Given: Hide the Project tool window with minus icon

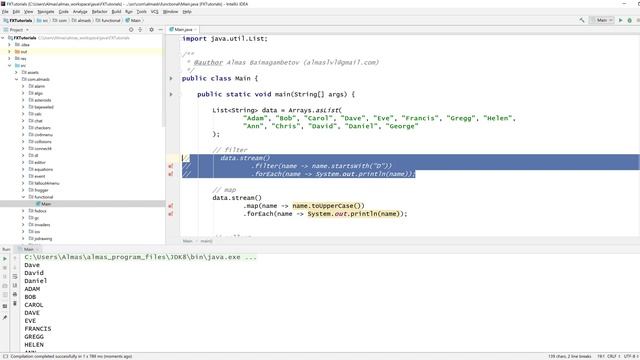Looking at the screenshot, I should 160,30.
